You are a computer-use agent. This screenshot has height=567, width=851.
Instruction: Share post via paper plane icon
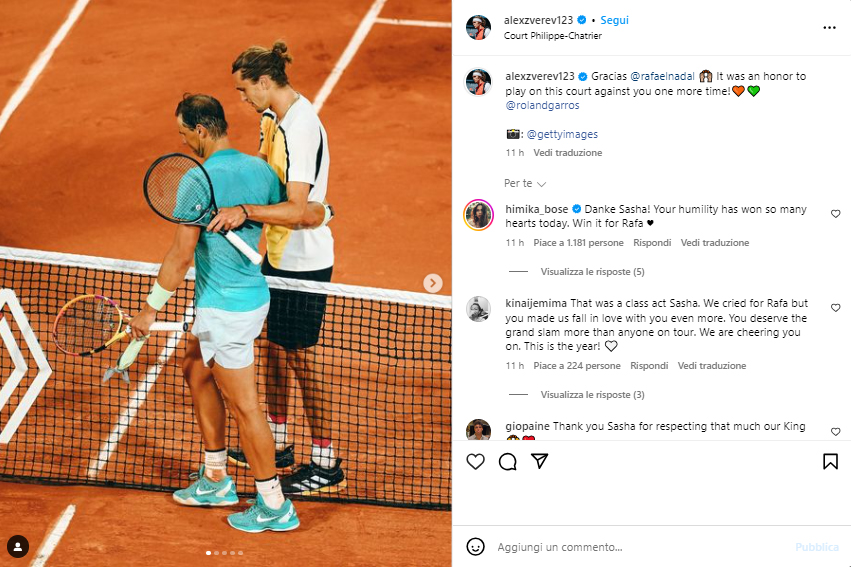point(539,461)
